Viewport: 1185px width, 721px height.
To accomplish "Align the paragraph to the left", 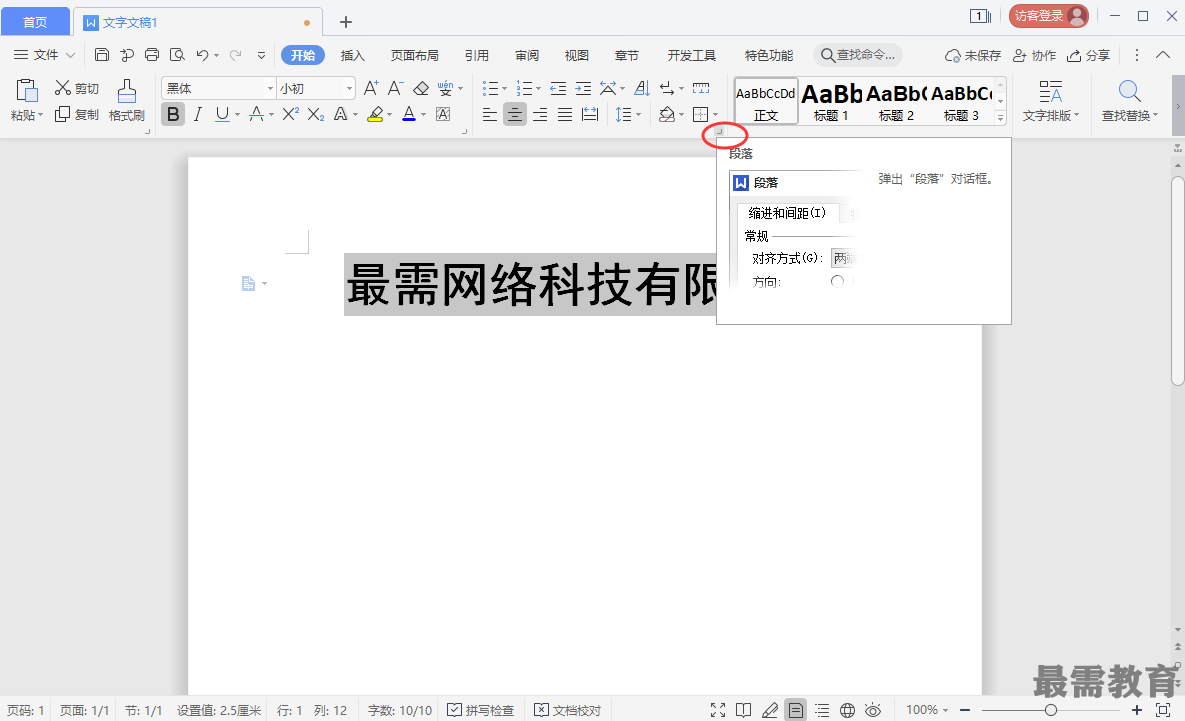I will point(490,114).
